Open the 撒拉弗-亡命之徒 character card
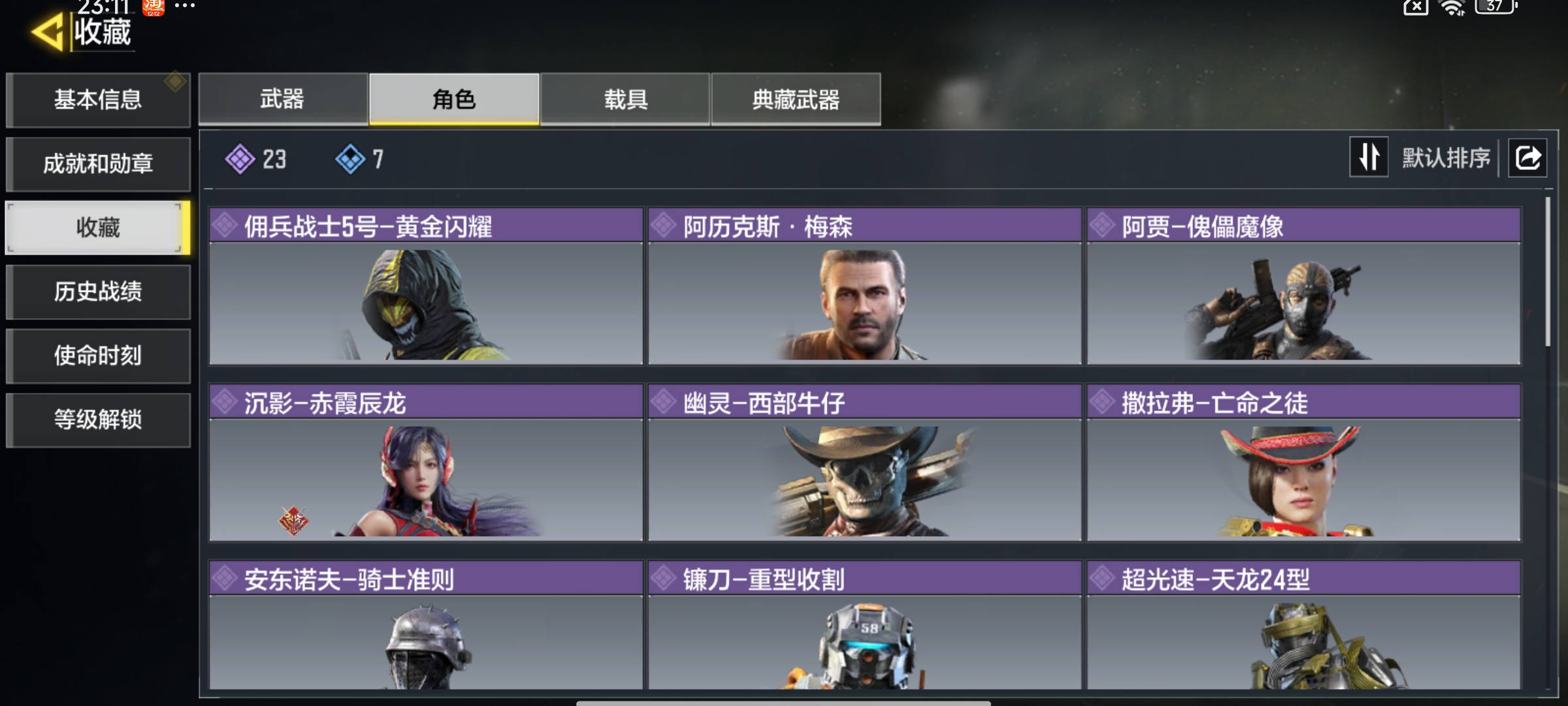1568x706 pixels. [x=1303, y=462]
